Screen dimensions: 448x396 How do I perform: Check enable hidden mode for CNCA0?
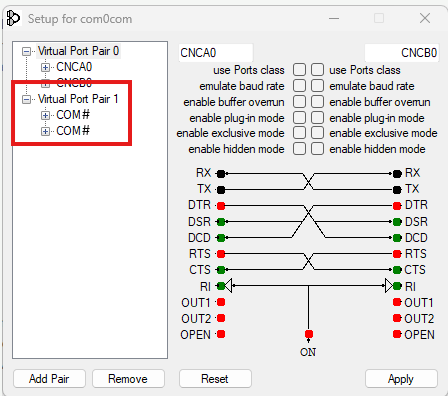click(299, 149)
